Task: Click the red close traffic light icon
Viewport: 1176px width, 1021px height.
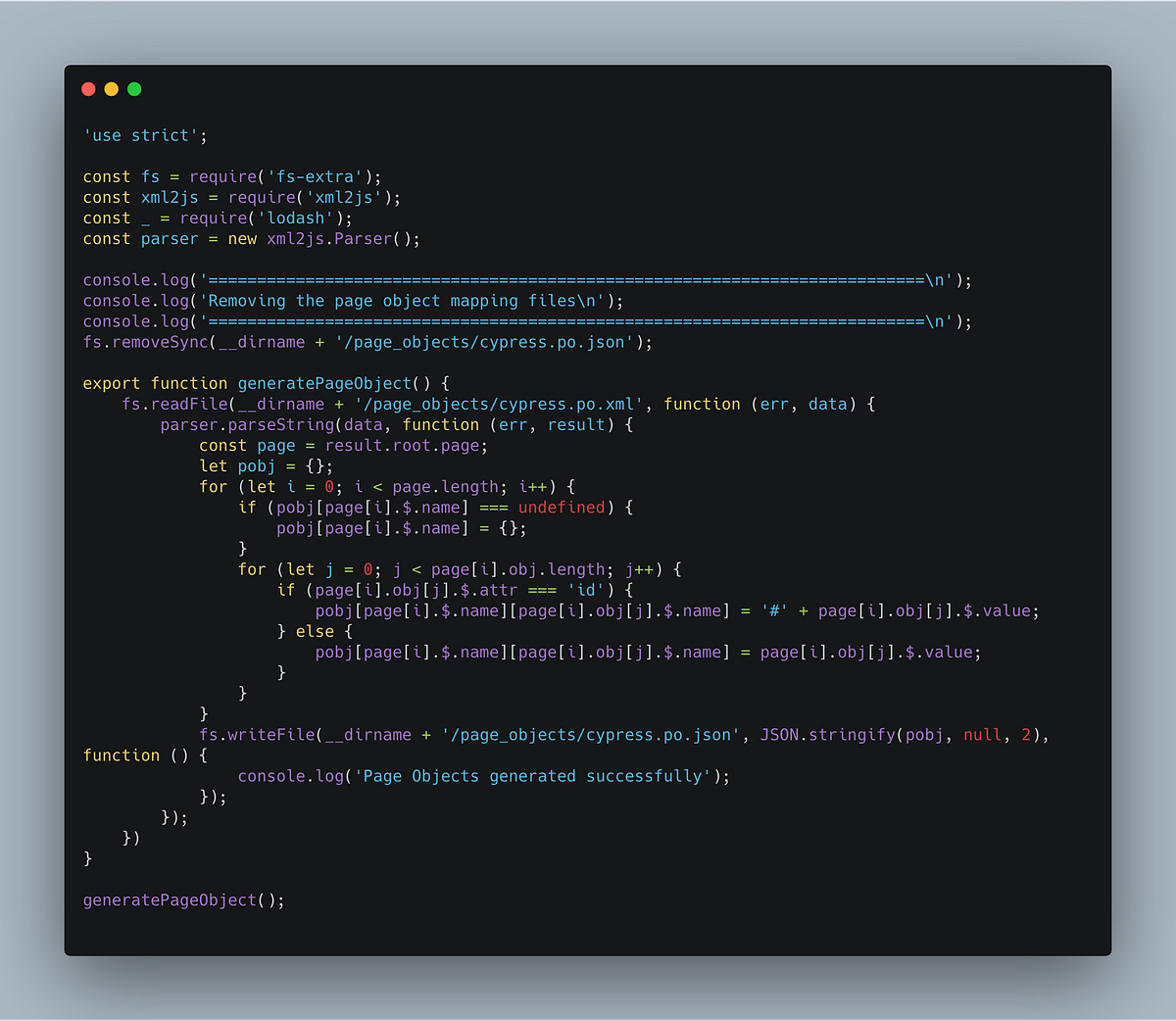Action: tap(88, 88)
